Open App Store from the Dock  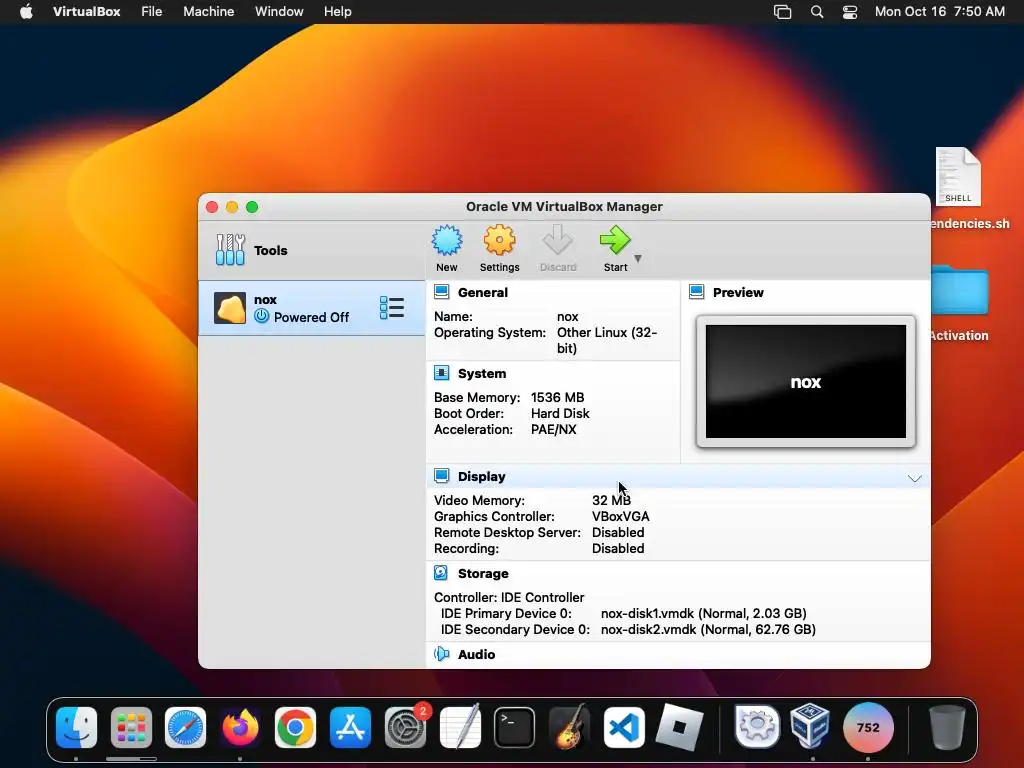tap(350, 727)
